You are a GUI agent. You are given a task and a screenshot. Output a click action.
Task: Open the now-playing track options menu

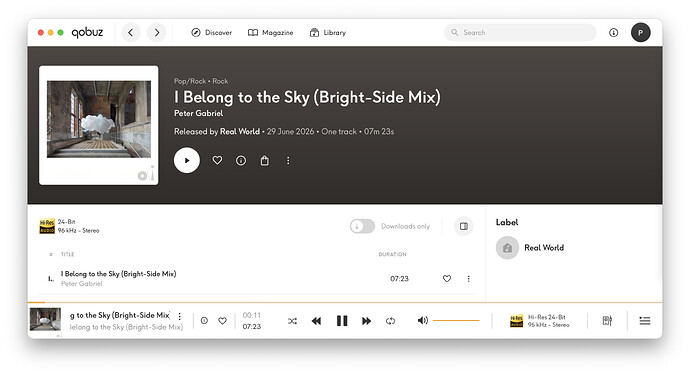[x=180, y=316]
